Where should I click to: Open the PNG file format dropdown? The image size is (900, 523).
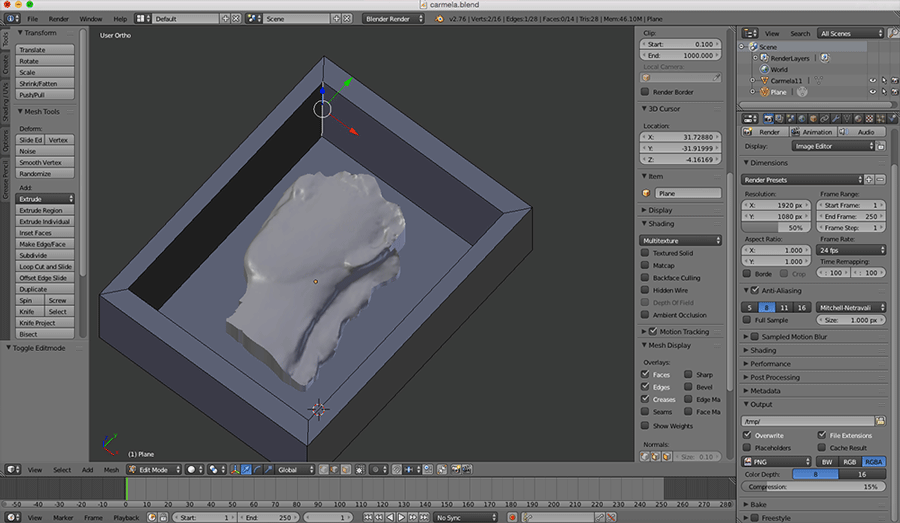[x=776, y=462]
